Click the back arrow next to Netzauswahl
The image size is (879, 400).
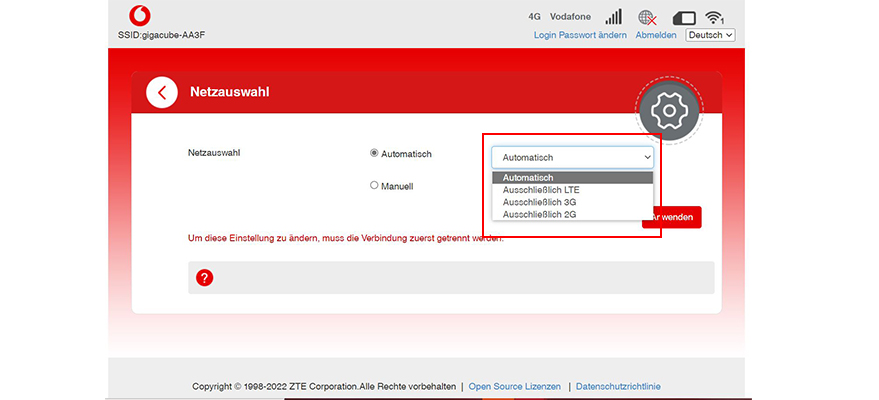point(162,92)
